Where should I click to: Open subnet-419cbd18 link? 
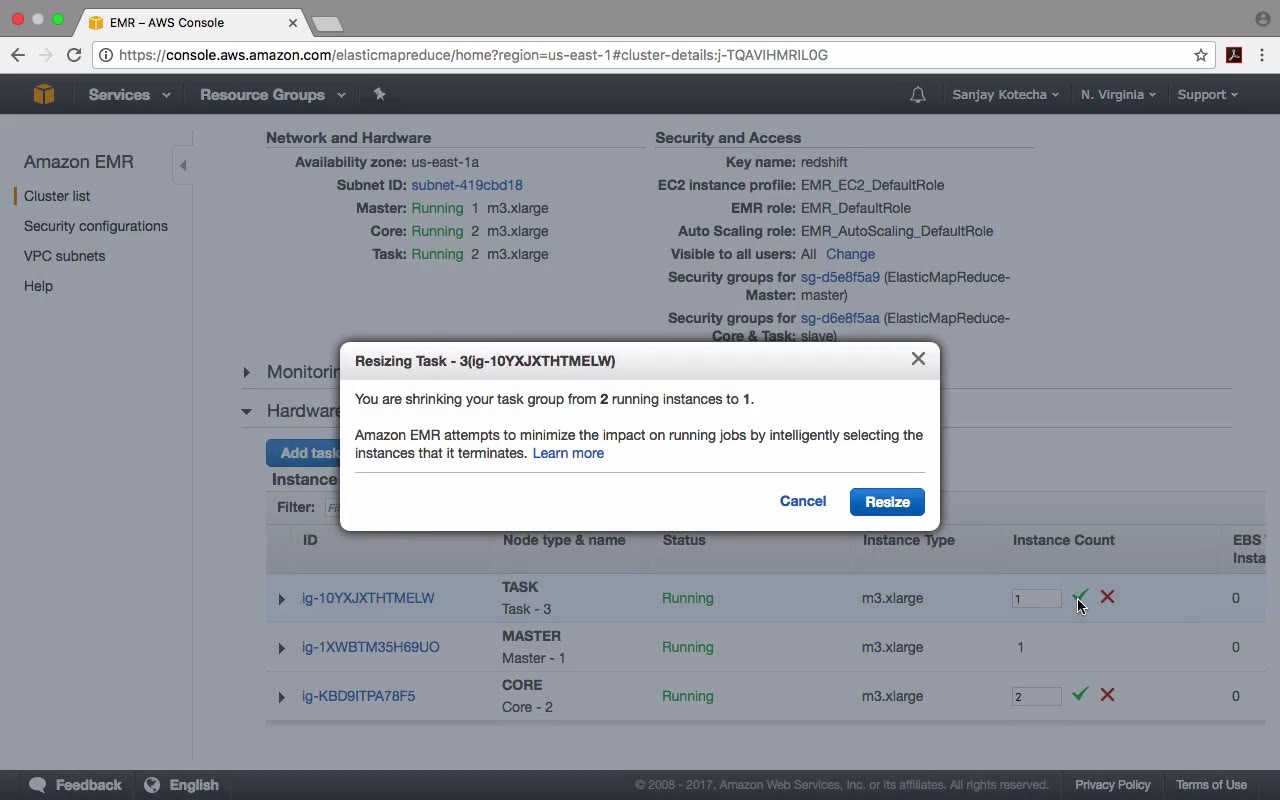[x=467, y=185]
